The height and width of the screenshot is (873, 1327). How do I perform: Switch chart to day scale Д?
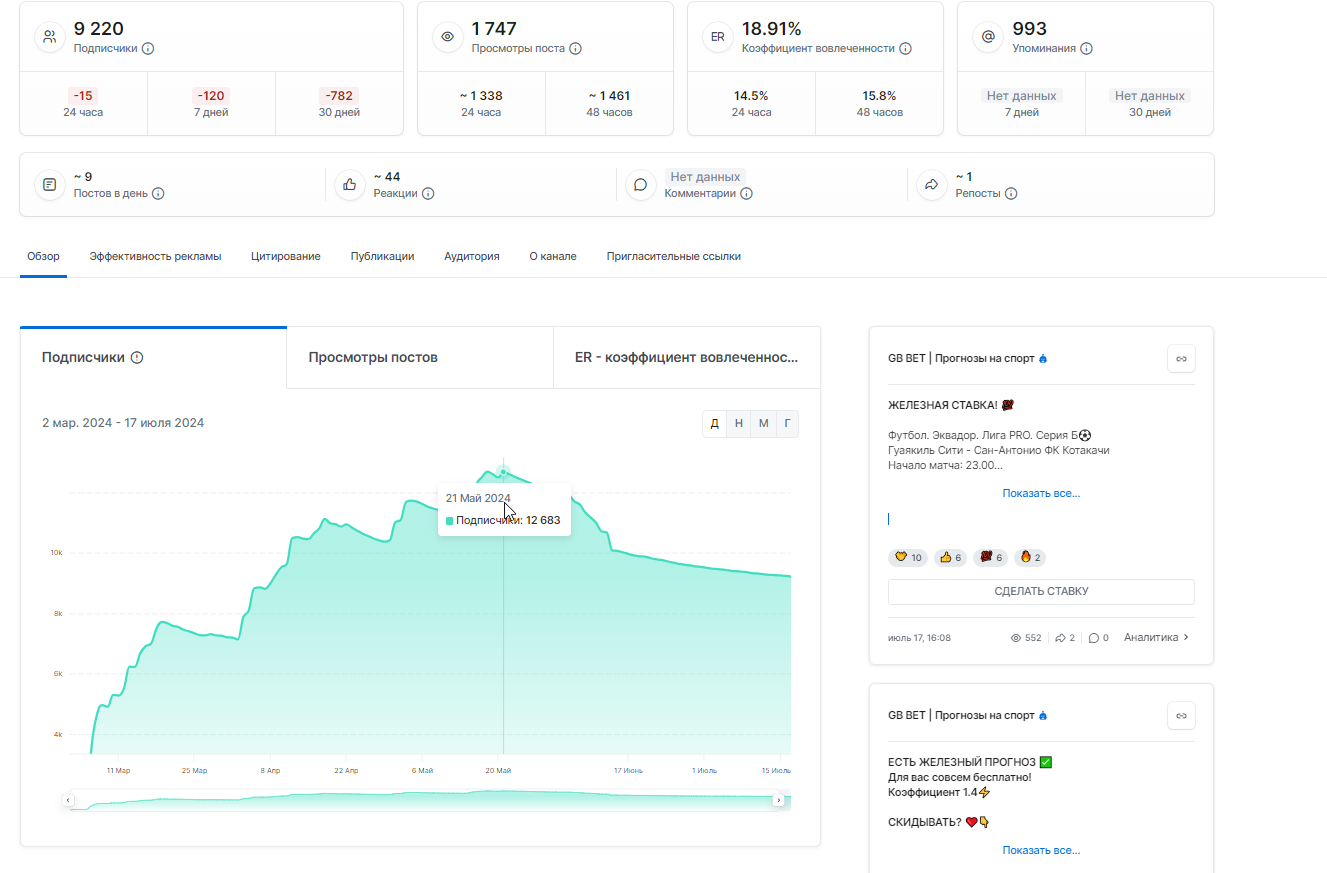715,423
